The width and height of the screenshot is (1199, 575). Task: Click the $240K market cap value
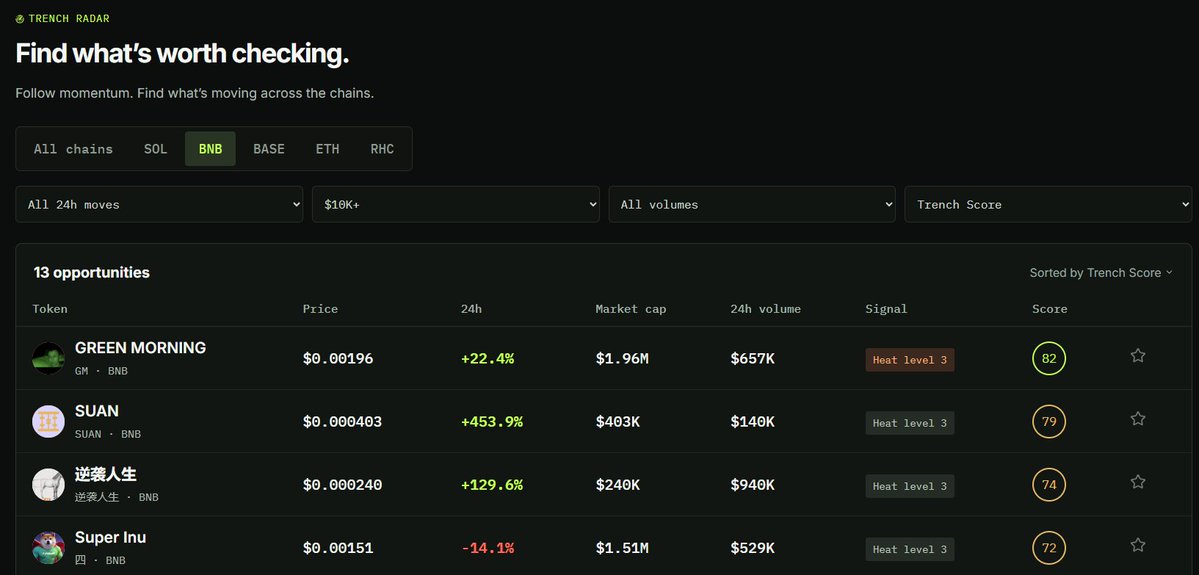(618, 485)
